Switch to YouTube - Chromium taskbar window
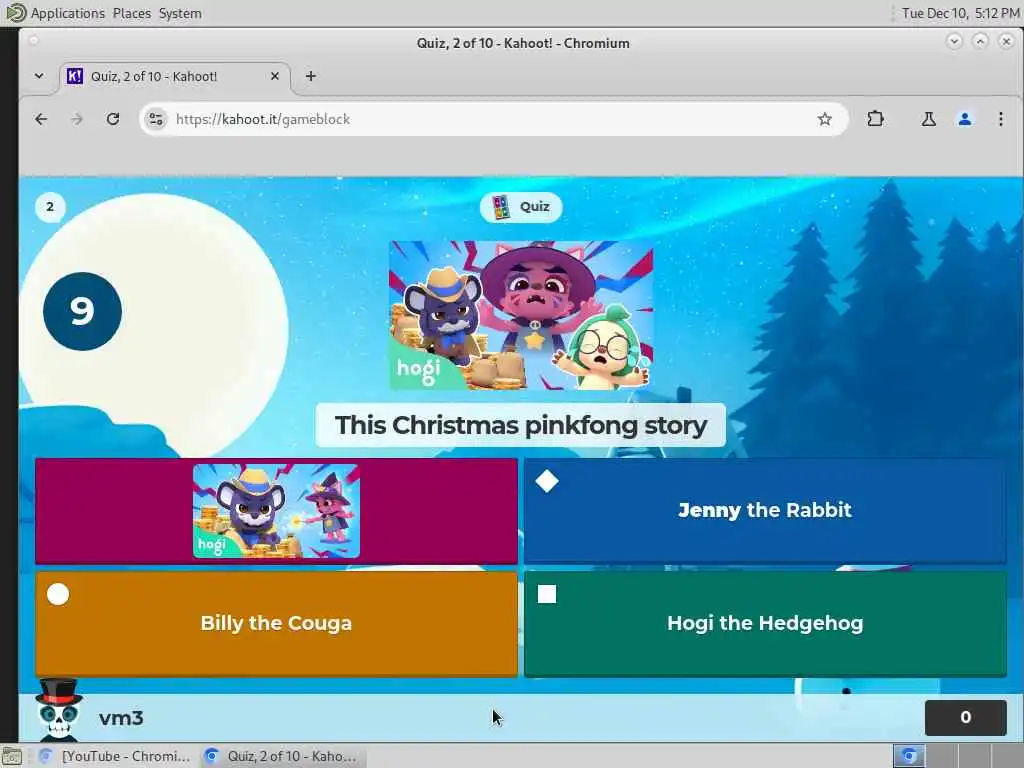This screenshot has height=768, width=1024. coord(116,756)
